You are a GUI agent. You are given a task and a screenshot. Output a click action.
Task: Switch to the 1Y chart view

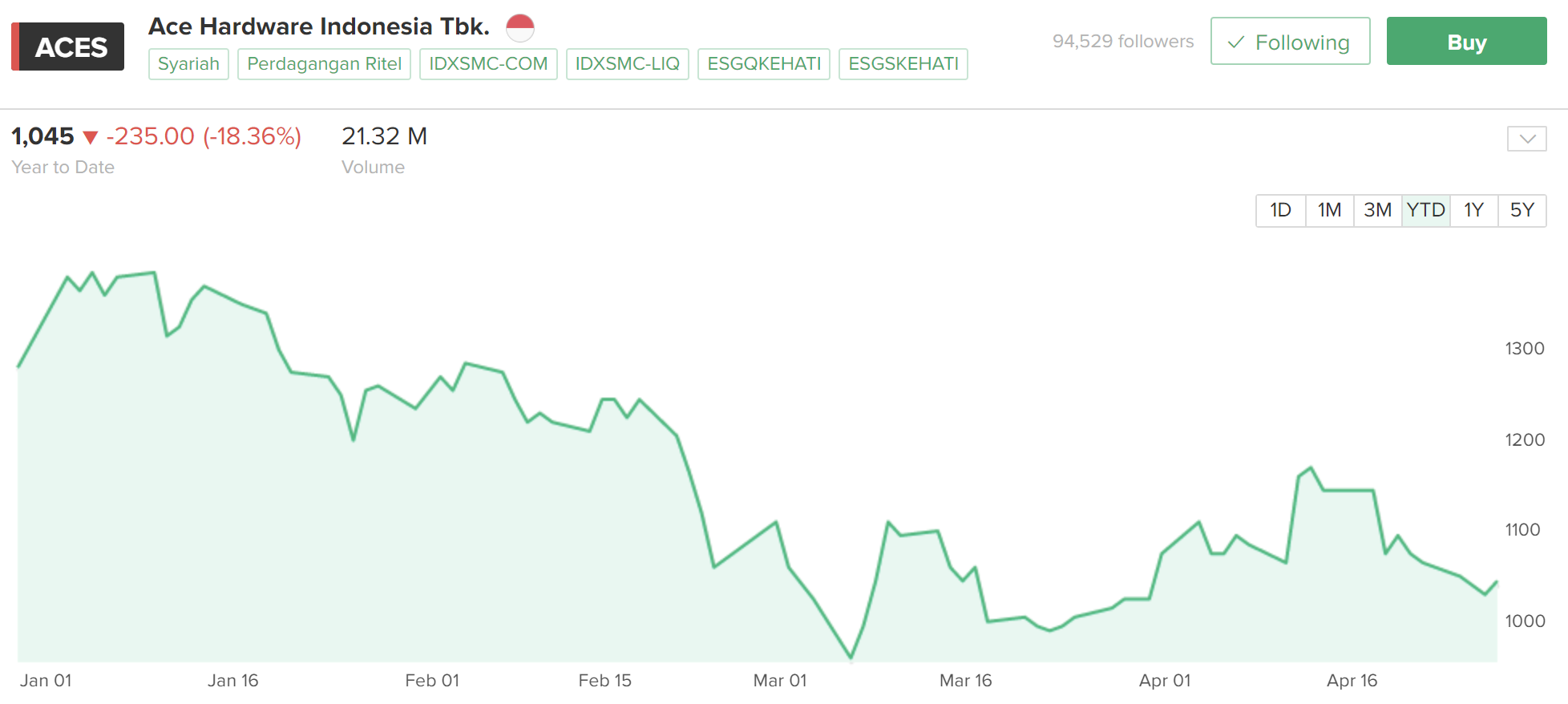pyautogui.click(x=1473, y=211)
